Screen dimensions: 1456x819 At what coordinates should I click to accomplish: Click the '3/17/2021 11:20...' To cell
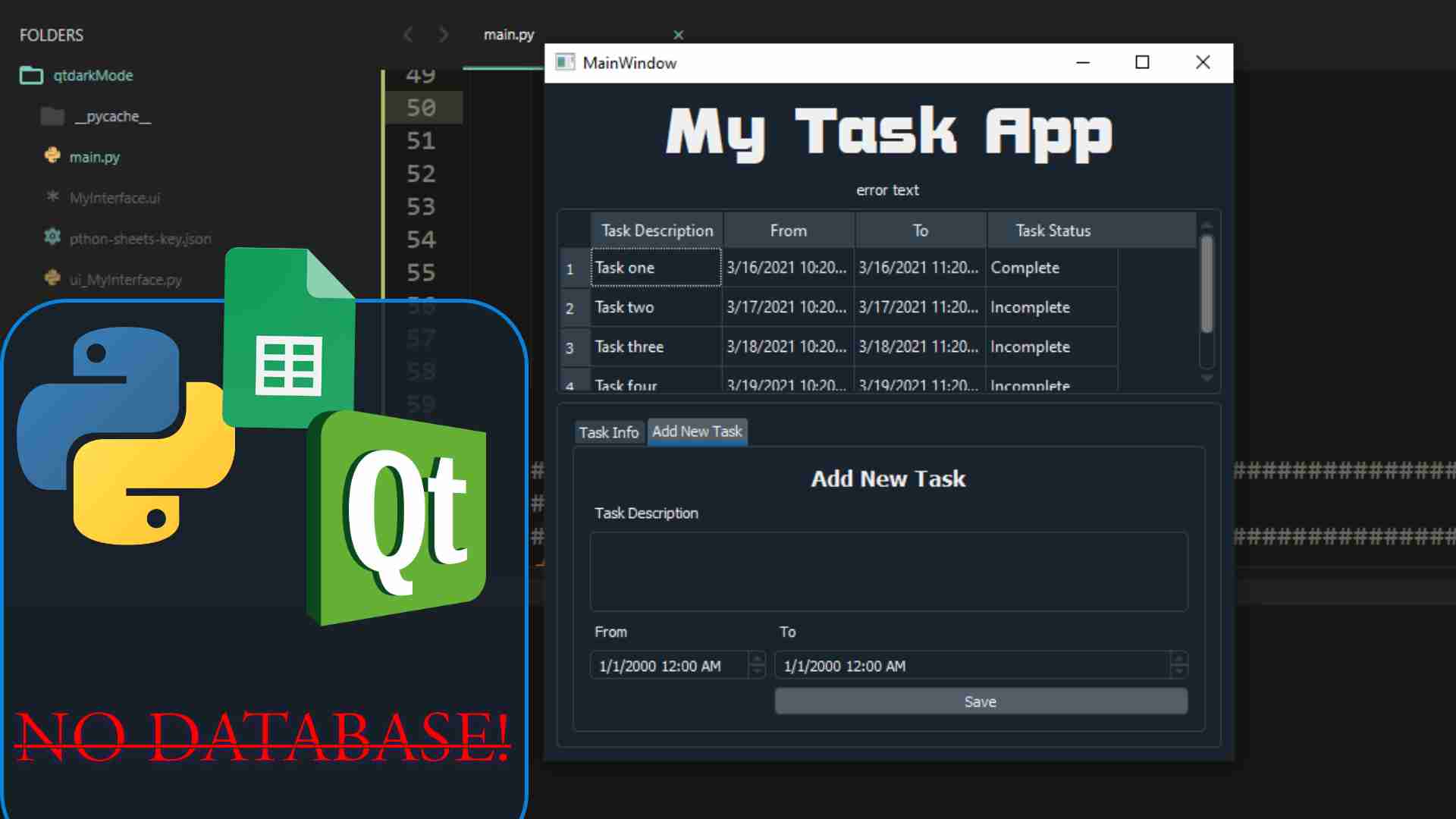[920, 307]
